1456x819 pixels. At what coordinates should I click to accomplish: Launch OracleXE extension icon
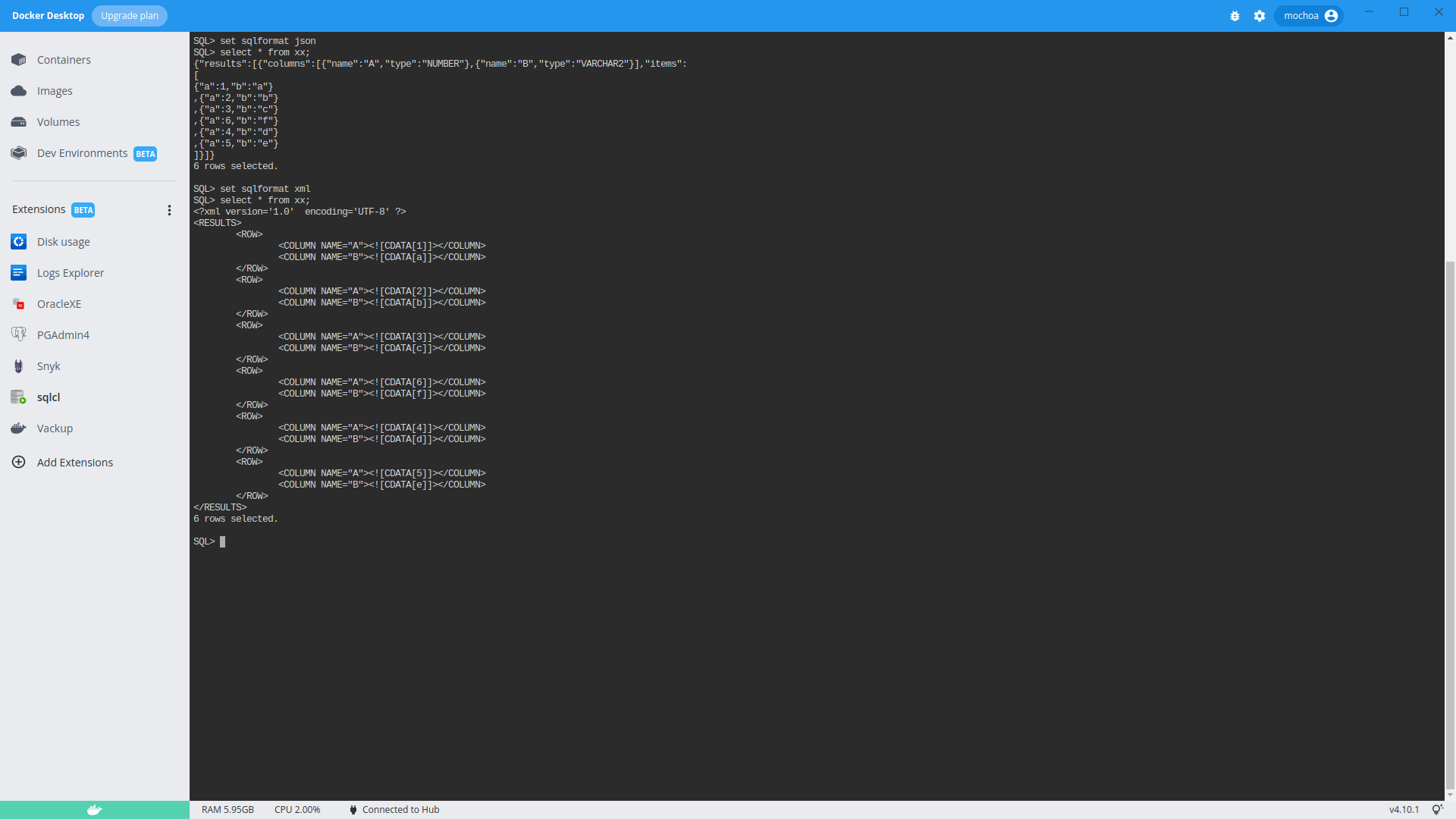coord(19,304)
